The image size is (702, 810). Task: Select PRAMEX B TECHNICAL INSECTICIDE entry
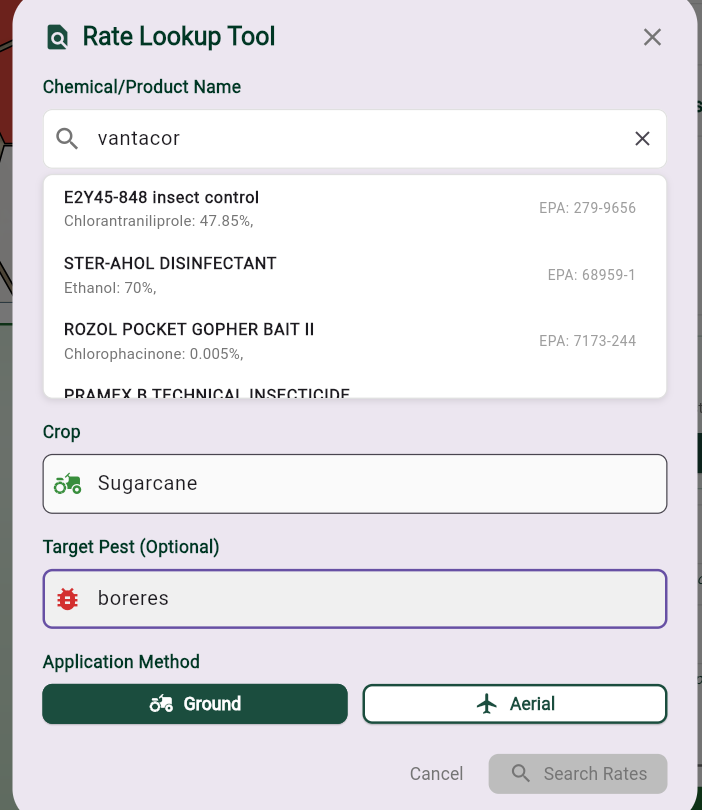pos(300,393)
